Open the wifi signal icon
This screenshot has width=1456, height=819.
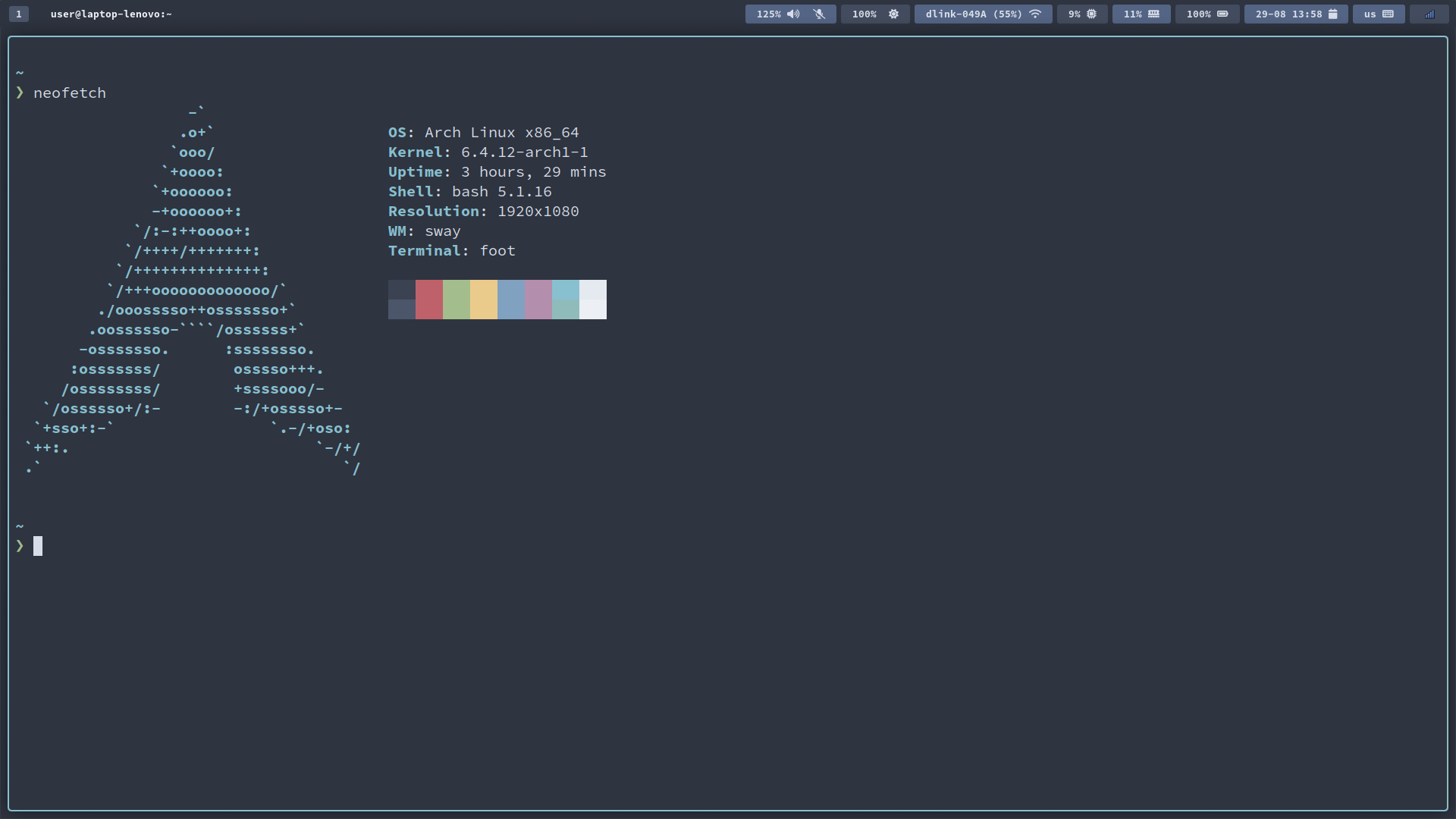[1035, 14]
